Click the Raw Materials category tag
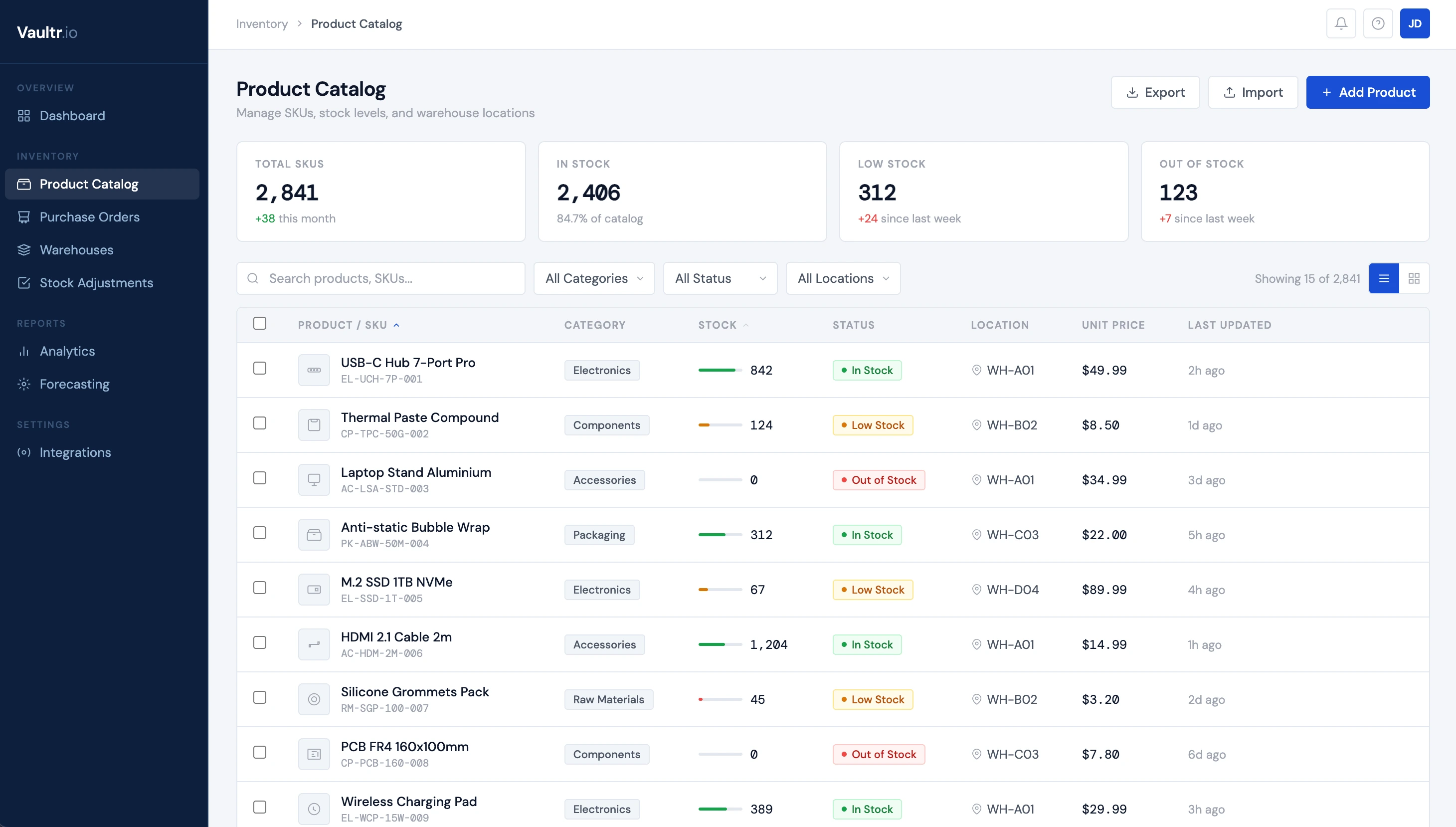 [608, 699]
